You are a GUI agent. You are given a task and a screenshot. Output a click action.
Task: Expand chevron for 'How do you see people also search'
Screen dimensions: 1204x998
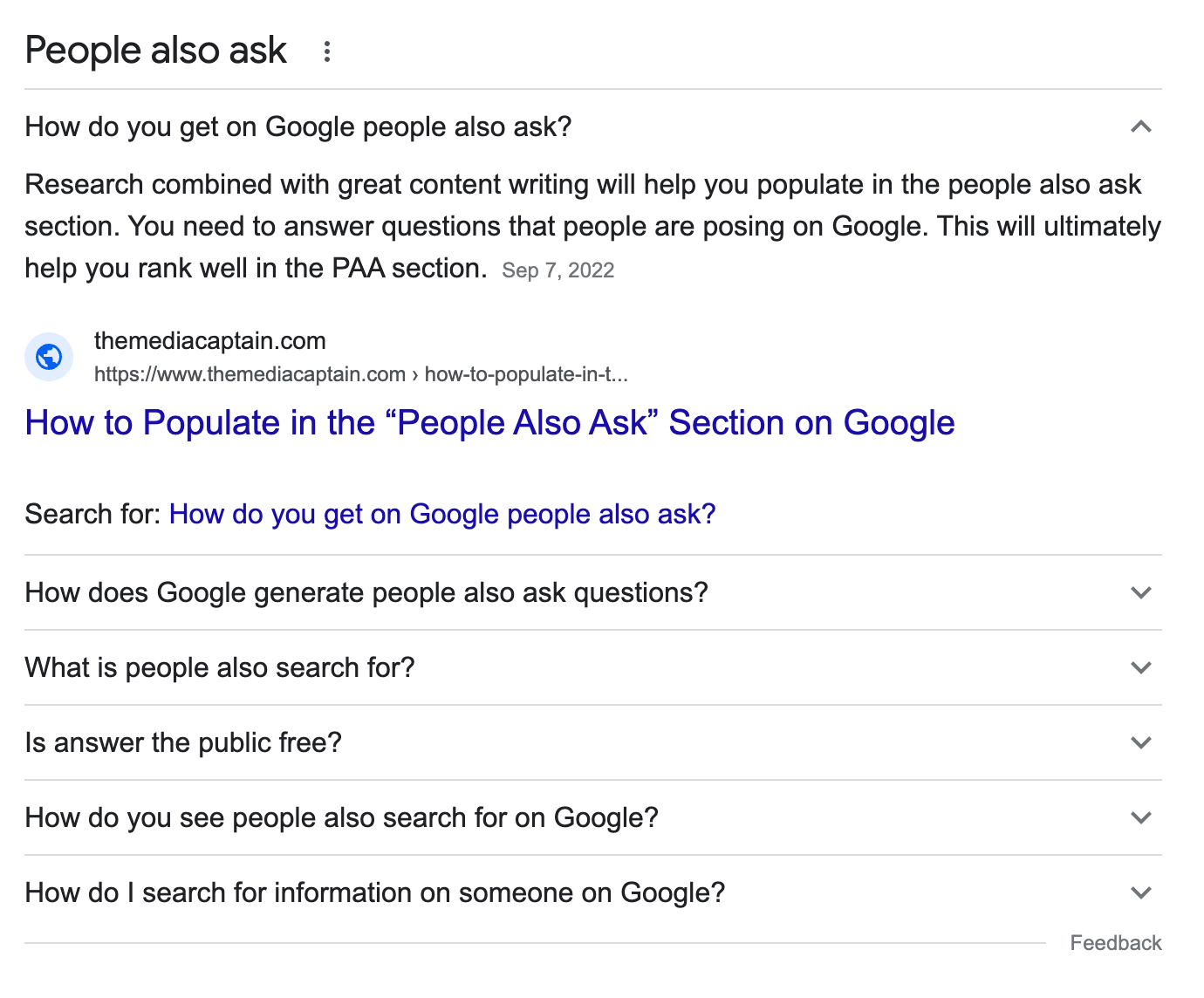pyautogui.click(x=1140, y=818)
